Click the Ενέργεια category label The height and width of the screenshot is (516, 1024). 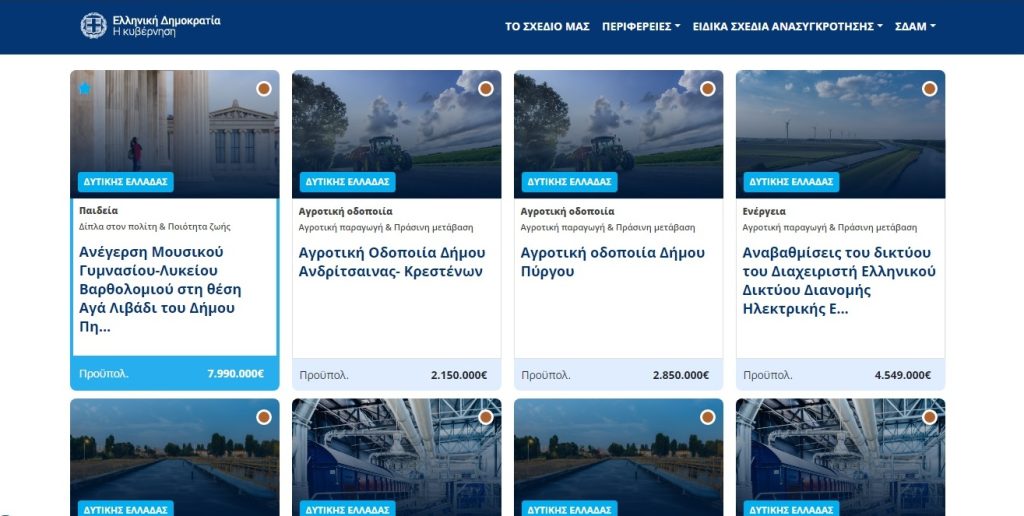point(764,212)
